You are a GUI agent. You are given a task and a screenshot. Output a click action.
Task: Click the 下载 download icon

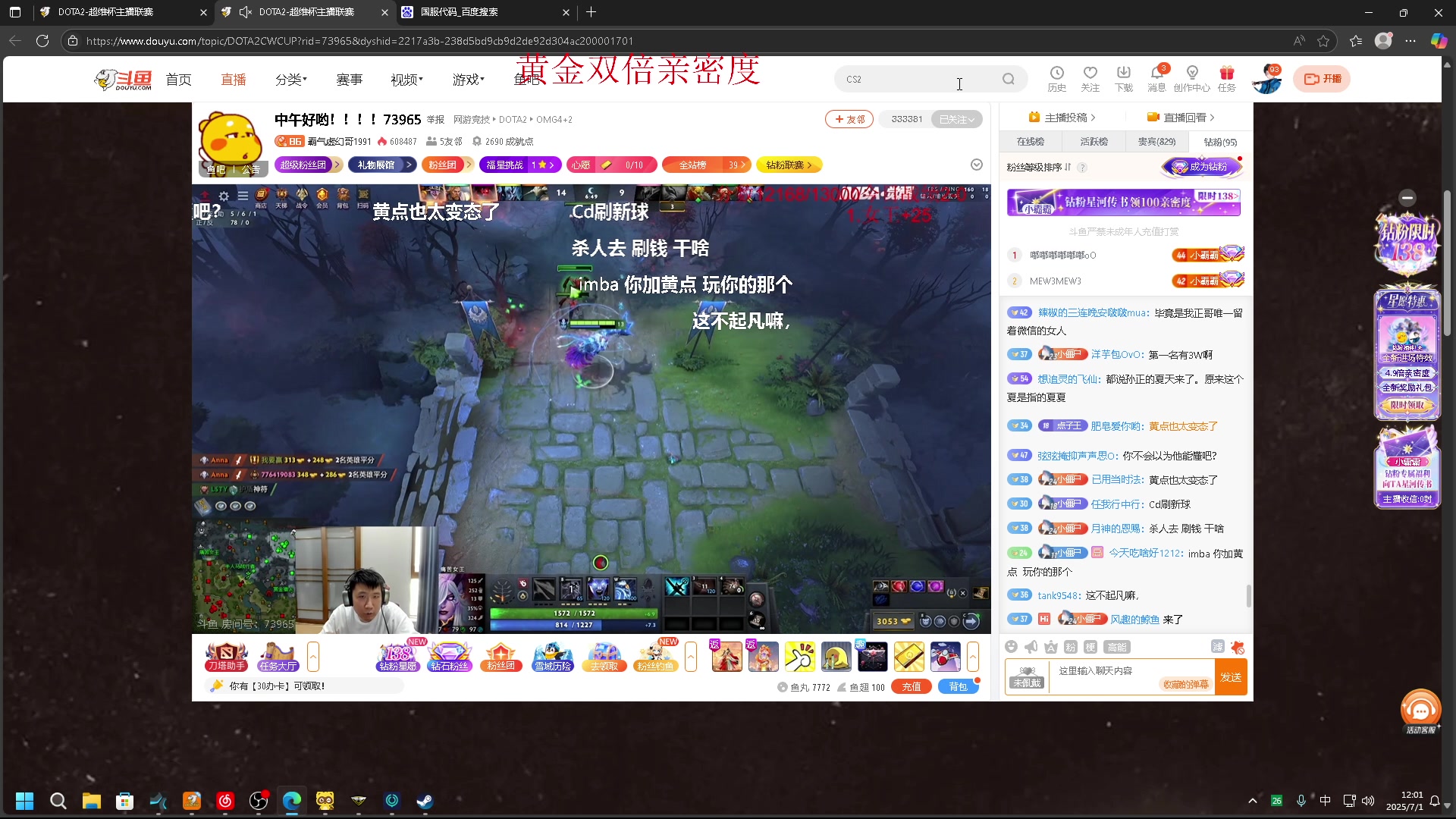click(x=1123, y=78)
